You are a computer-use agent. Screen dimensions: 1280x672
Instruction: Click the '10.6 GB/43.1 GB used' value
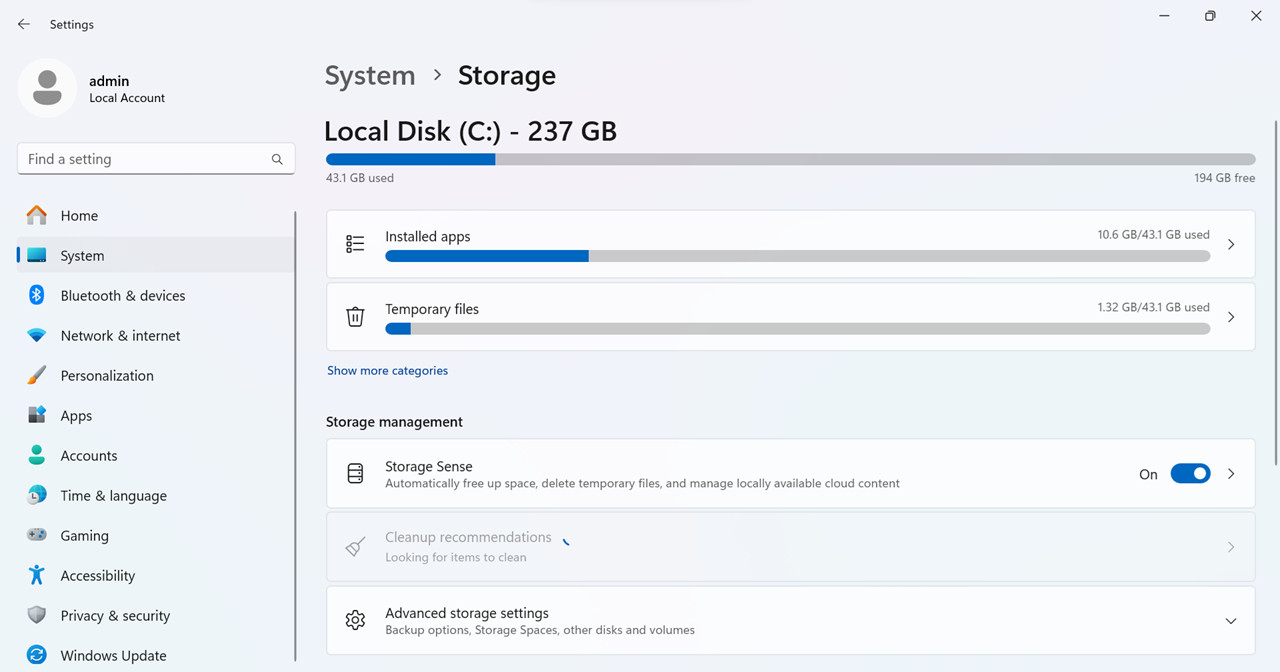tap(1153, 235)
